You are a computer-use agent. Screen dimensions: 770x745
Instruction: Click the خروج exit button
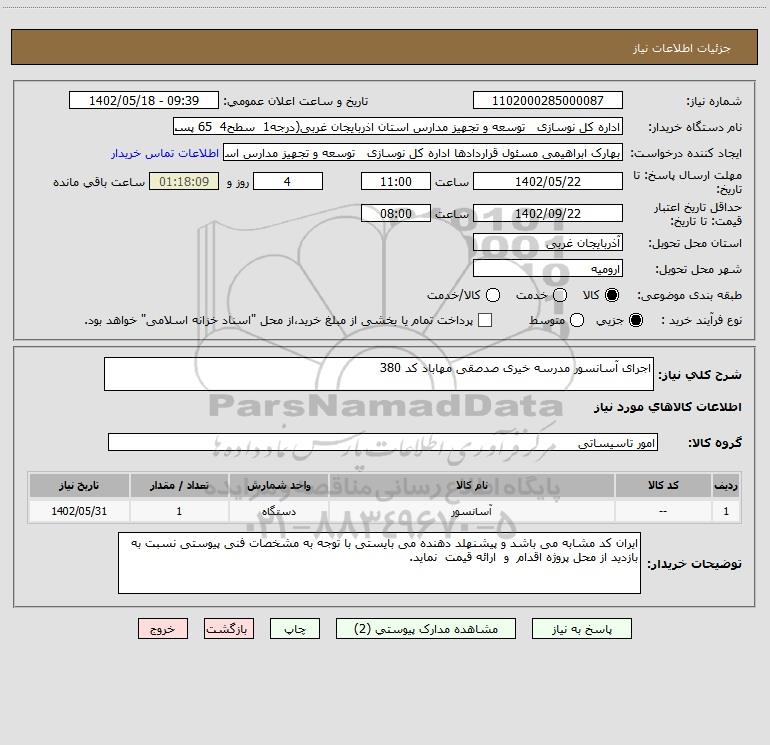pos(163,629)
